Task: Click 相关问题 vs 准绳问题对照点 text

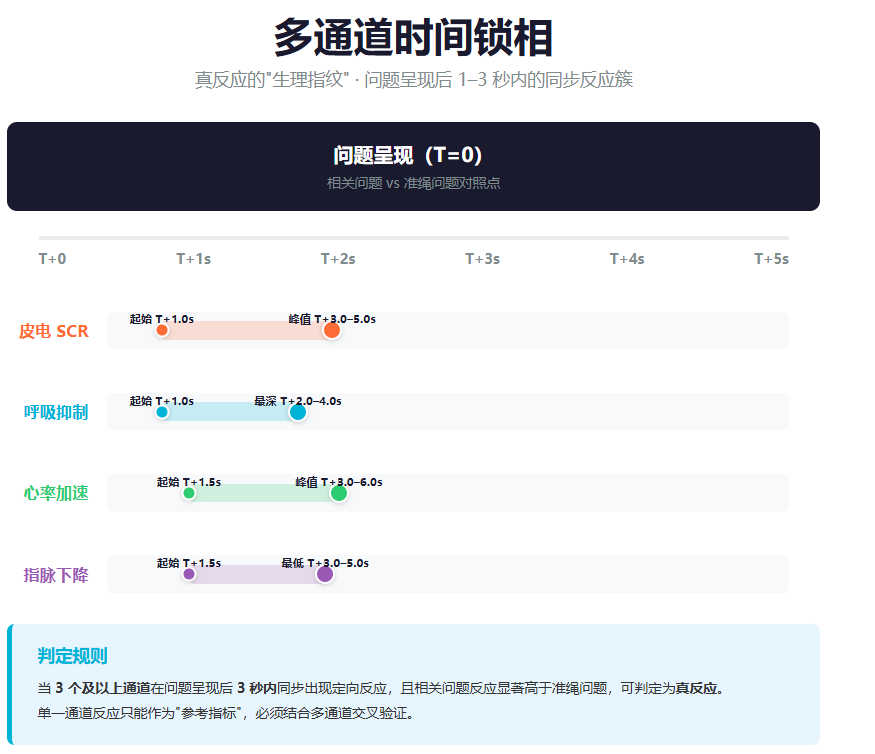Action: coord(413,183)
